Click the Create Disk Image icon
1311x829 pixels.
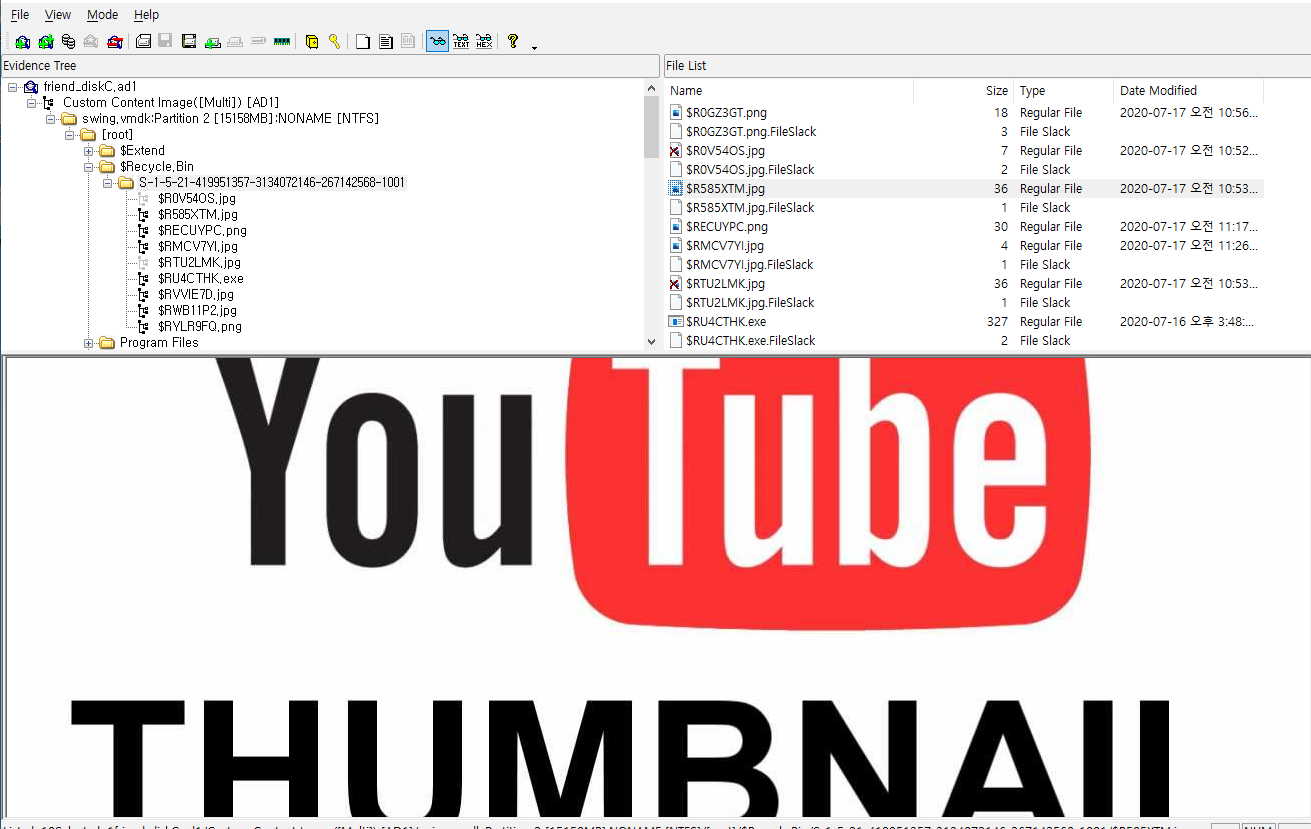pos(143,42)
